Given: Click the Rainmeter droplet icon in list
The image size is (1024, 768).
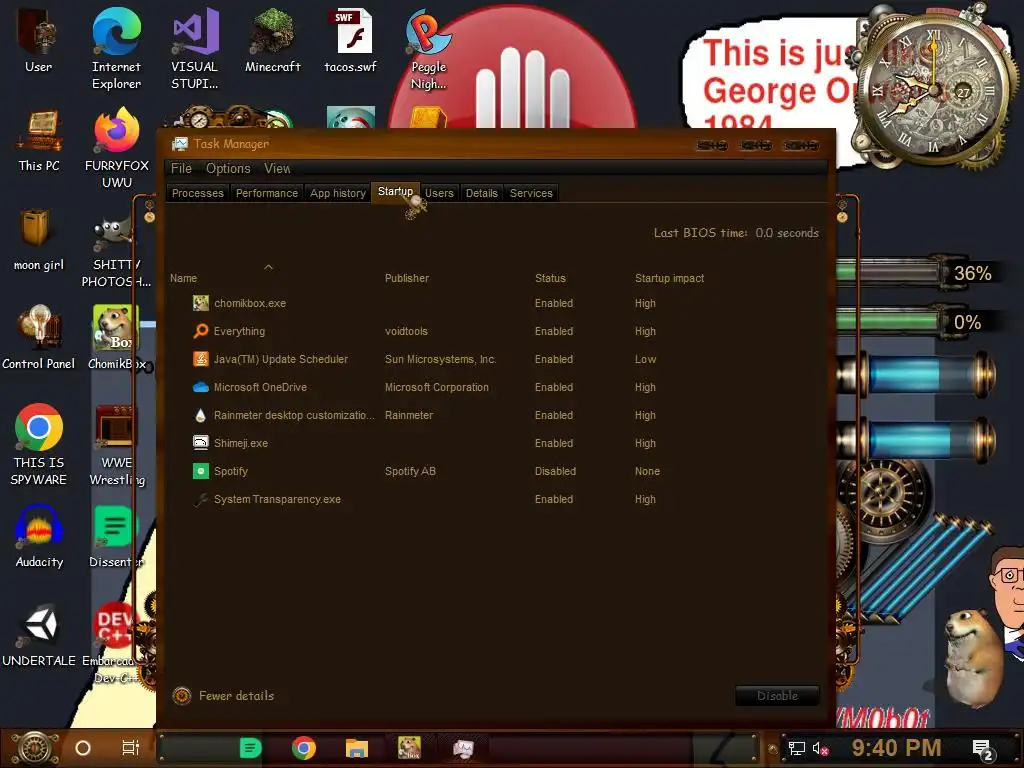Looking at the screenshot, I should click(200, 415).
